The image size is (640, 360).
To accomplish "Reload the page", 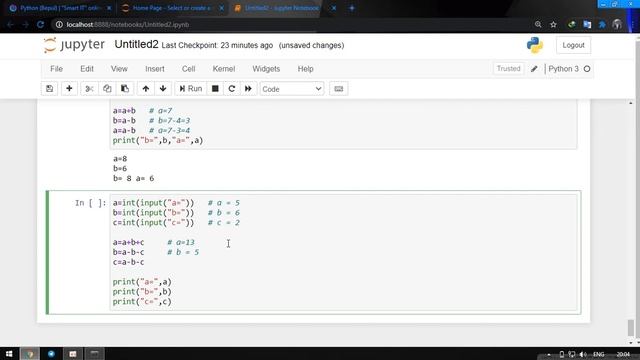I will pos(40,24).
